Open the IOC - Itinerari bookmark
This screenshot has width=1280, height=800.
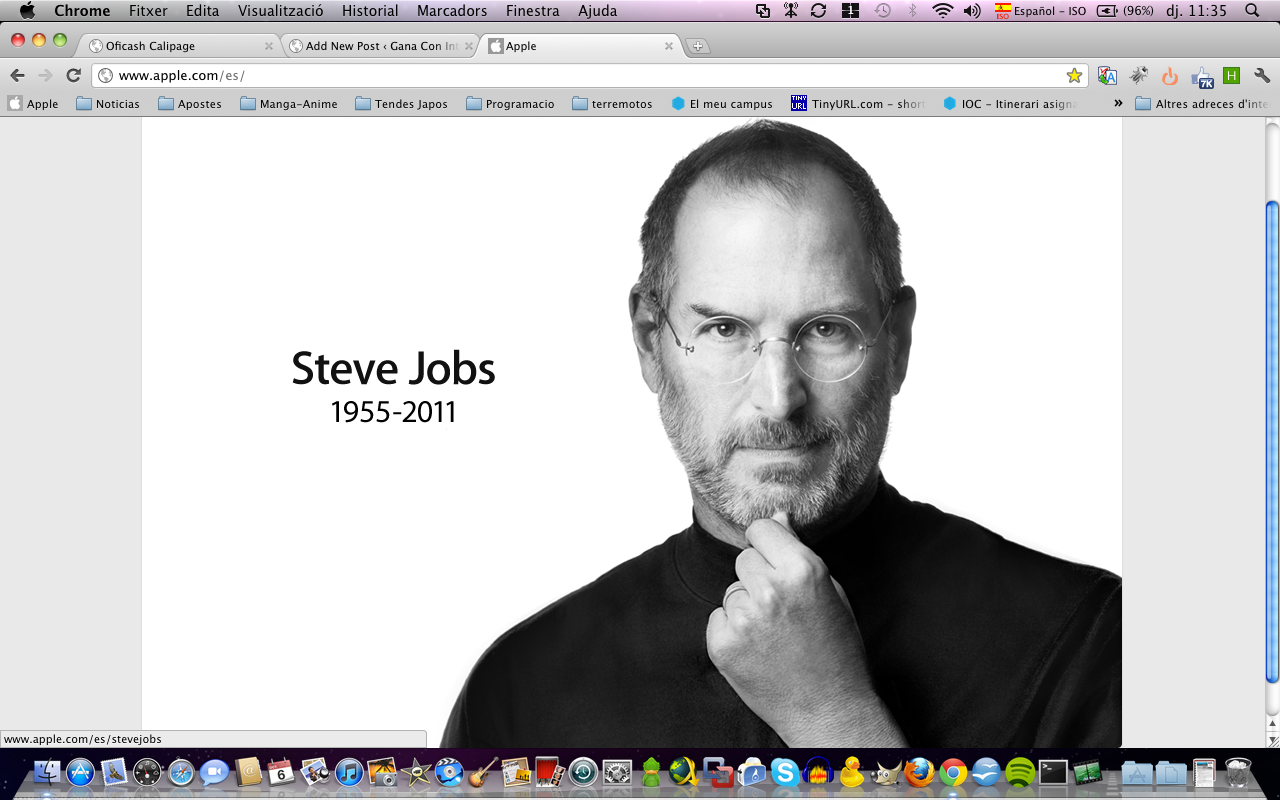pyautogui.click(x=1011, y=104)
